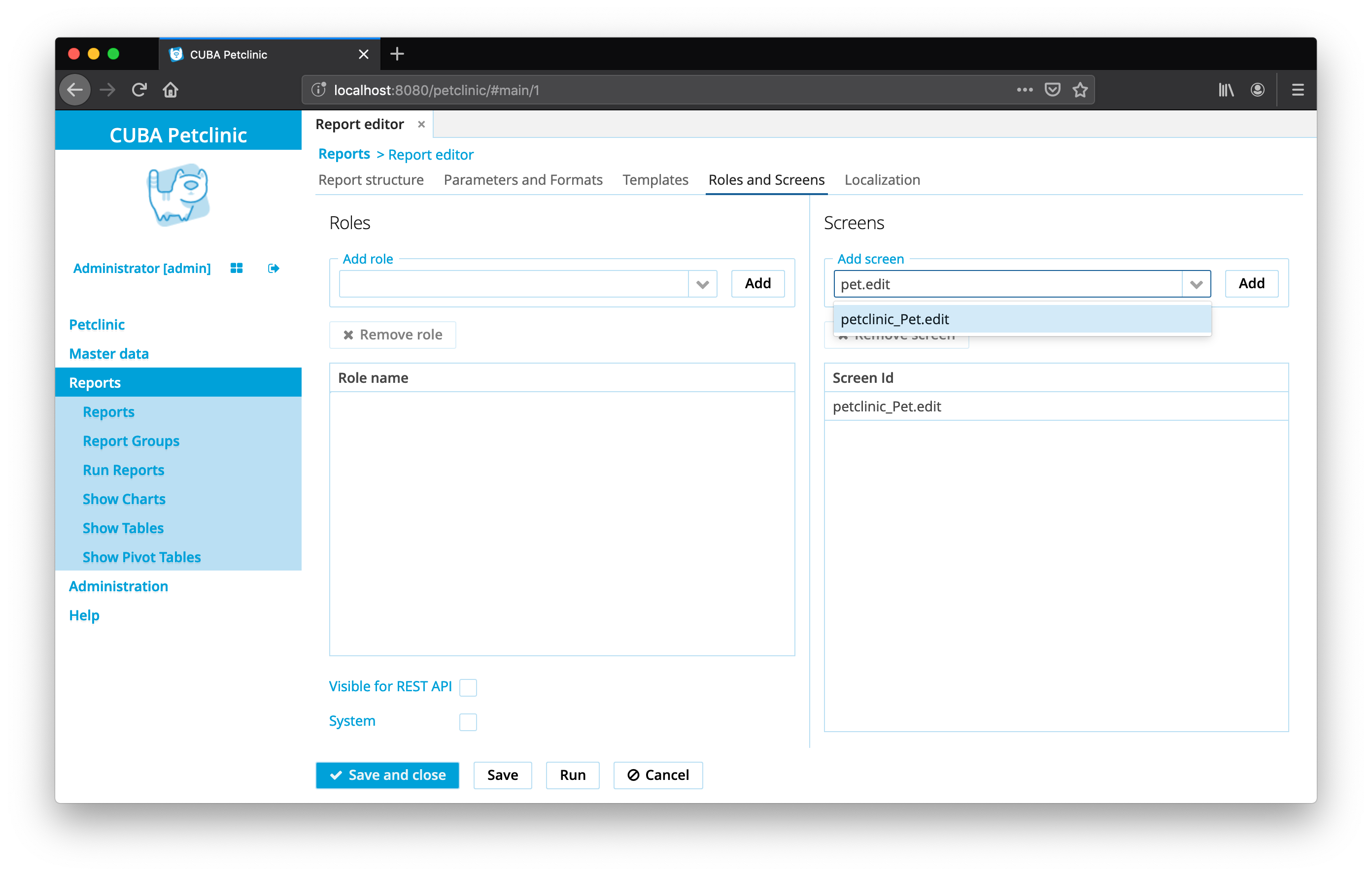Click the logout icon next to Administrator
Viewport: 1372px width, 876px height.
pos(274,268)
